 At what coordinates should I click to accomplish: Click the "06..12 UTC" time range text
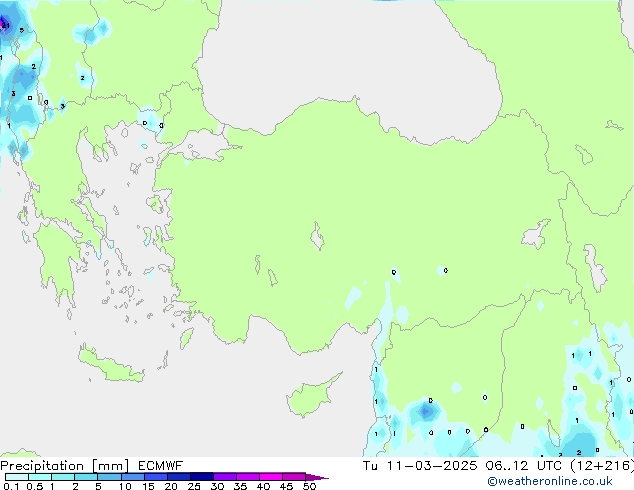(524, 466)
